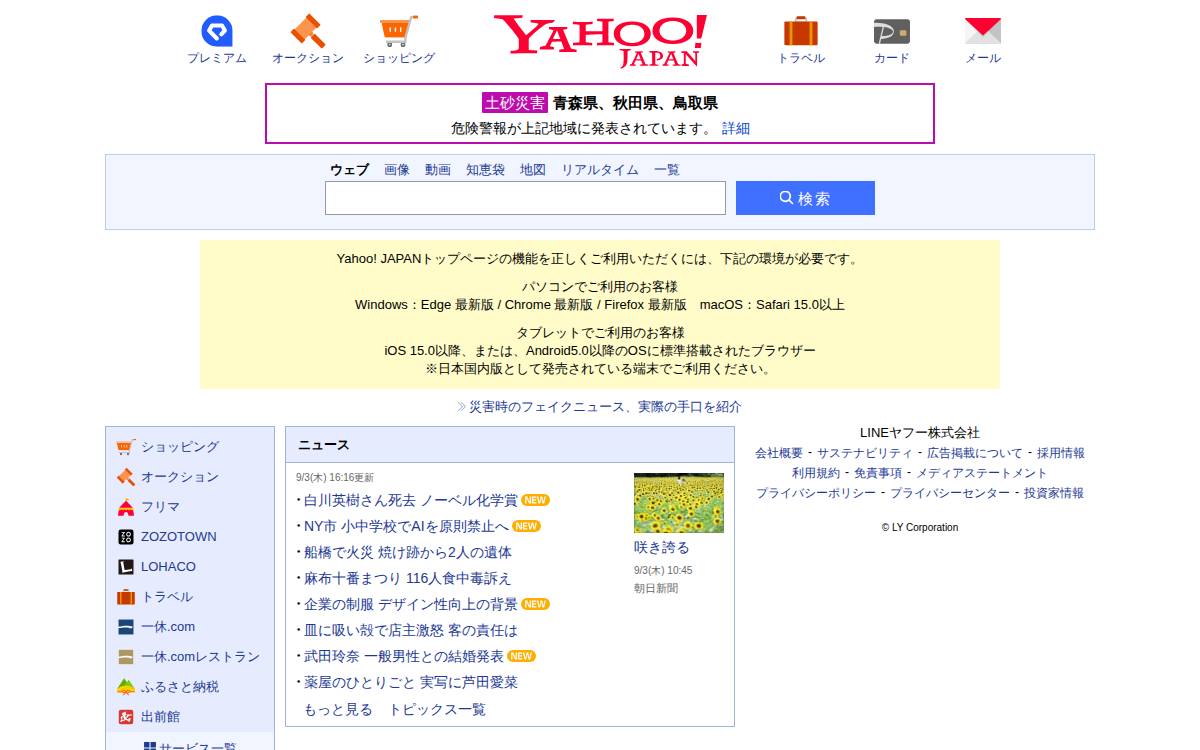The height and width of the screenshot is (750, 1200).
Task: Click the 出前館 icon in the sidebar
Action: (x=125, y=717)
